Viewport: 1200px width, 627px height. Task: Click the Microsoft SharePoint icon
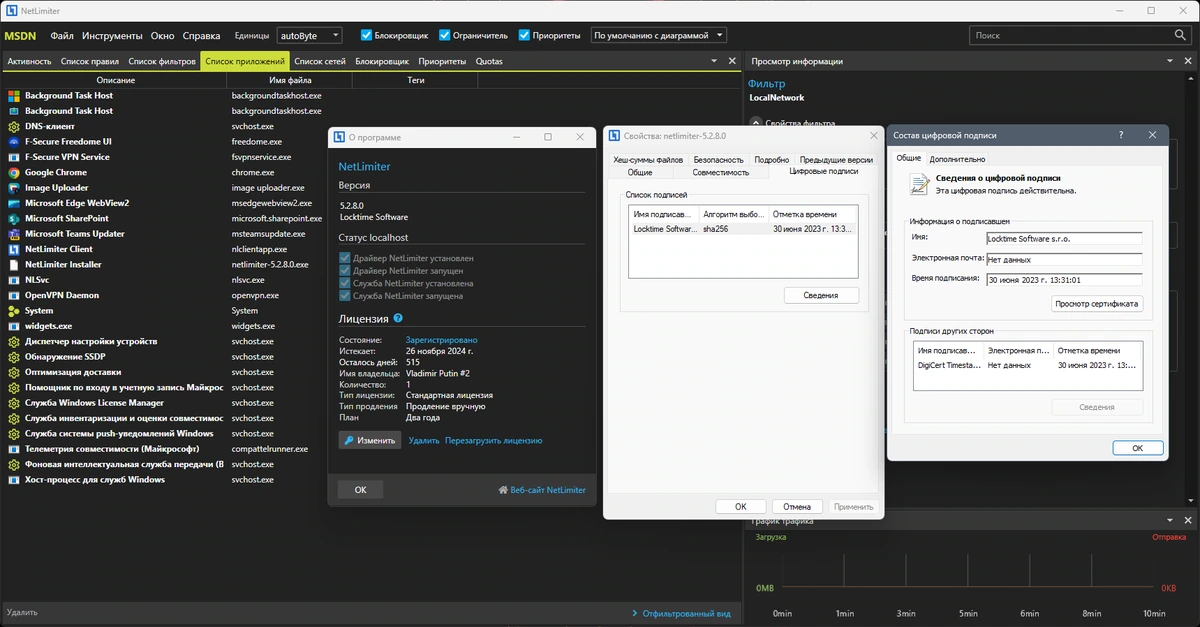point(14,218)
